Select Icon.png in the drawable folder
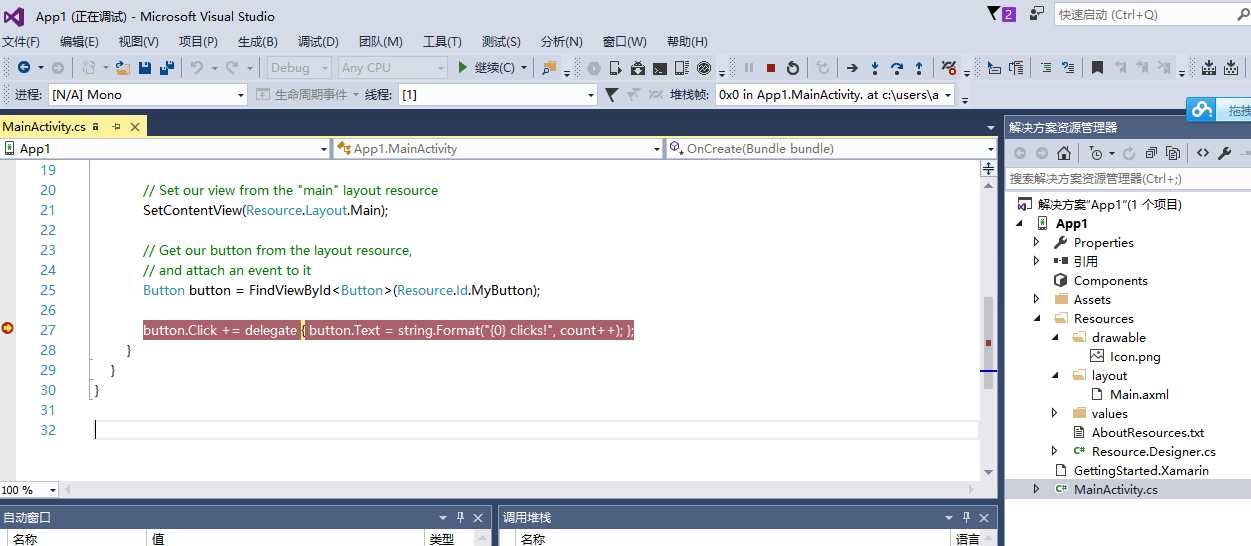The height and width of the screenshot is (546, 1251). (x=1135, y=356)
